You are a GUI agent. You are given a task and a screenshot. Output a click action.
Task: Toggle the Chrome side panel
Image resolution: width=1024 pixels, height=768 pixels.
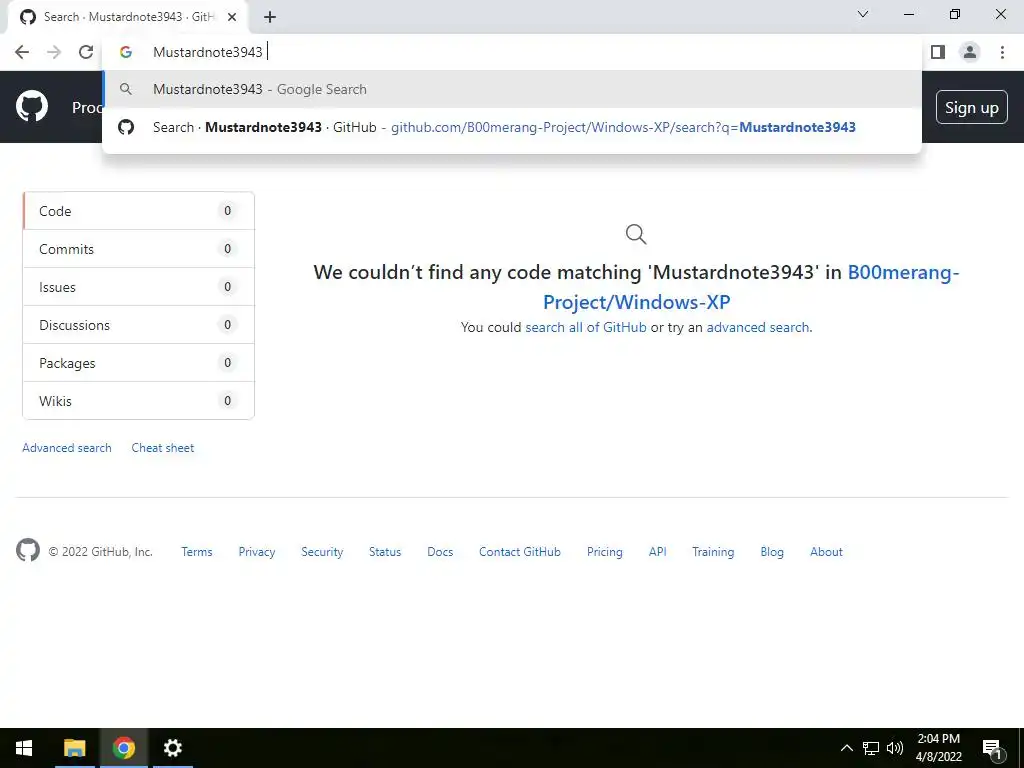click(x=938, y=52)
